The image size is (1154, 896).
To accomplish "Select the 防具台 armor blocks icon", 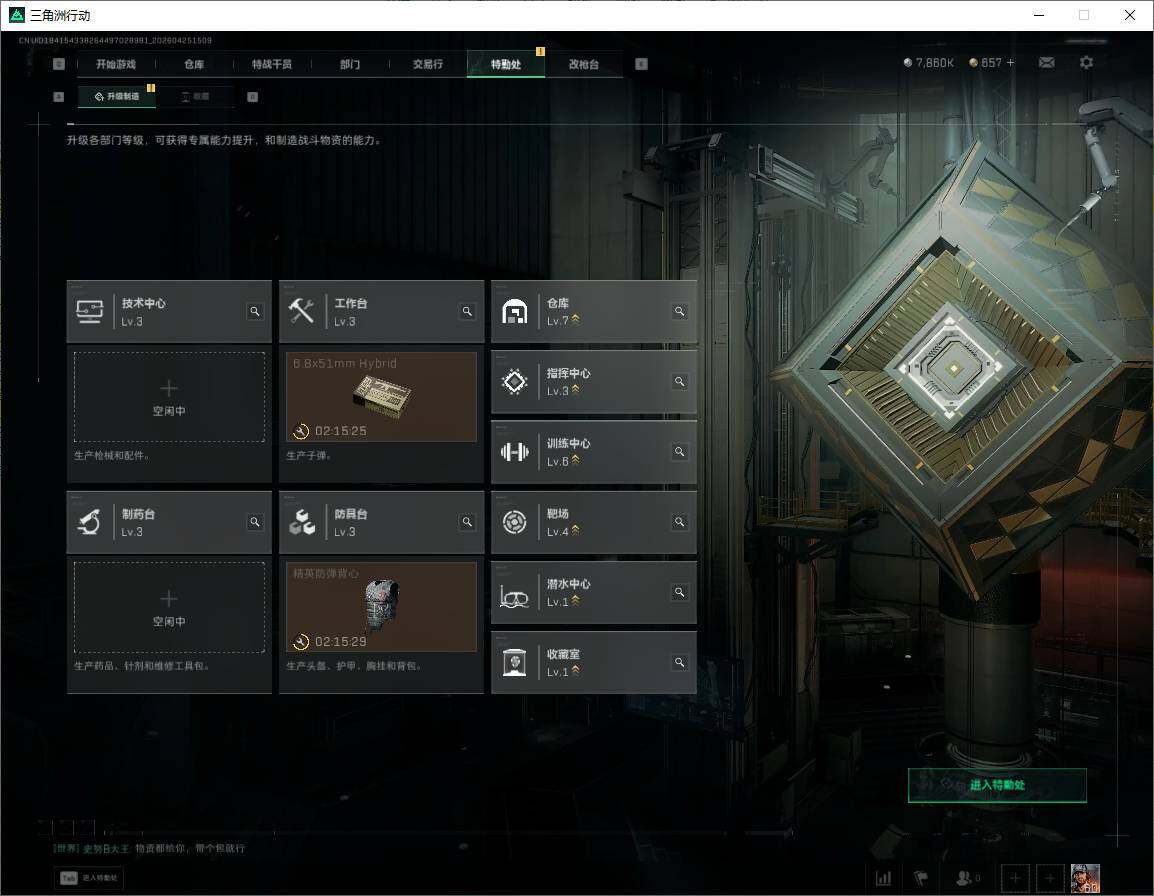I will (x=301, y=522).
